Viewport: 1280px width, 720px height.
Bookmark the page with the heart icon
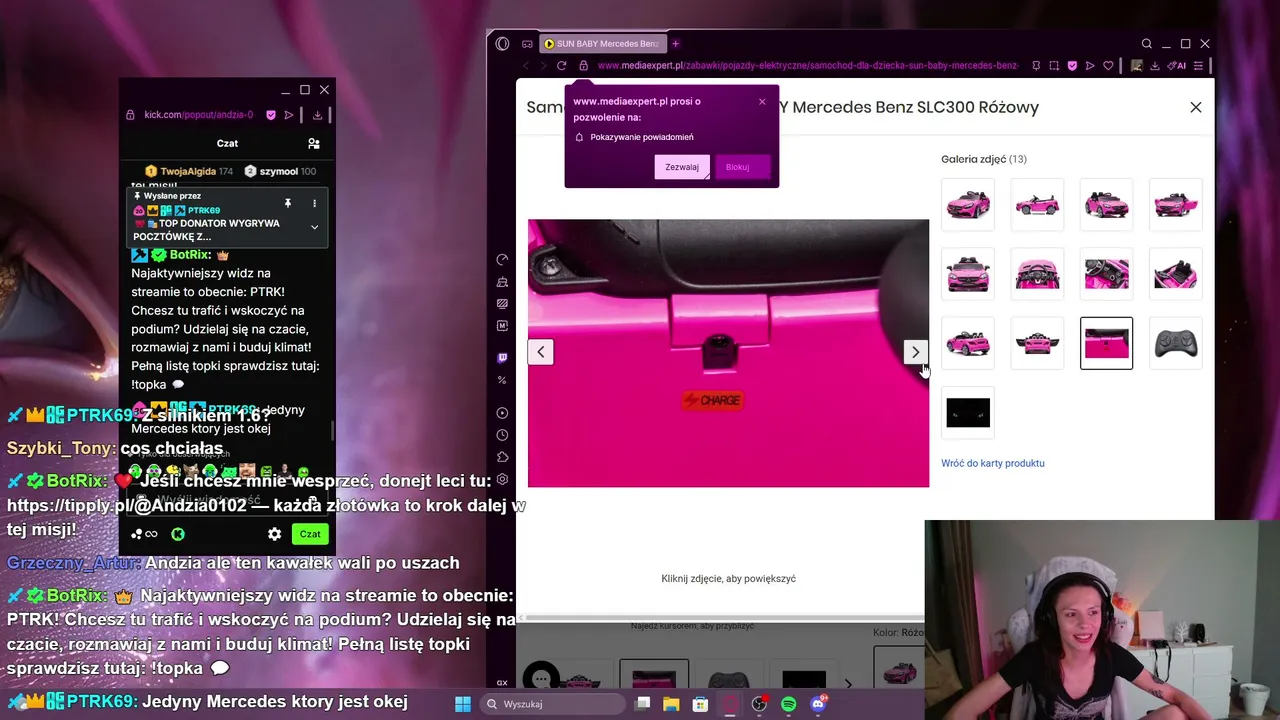tap(1108, 66)
